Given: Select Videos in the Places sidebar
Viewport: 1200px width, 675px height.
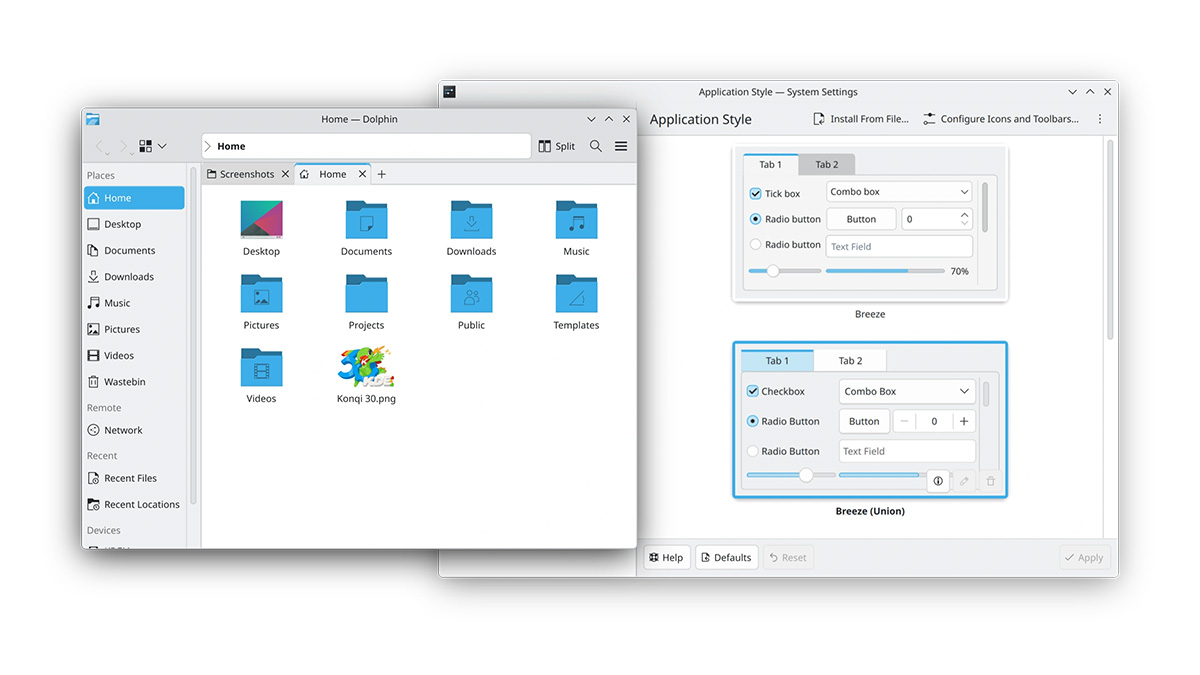Looking at the screenshot, I should point(134,355).
